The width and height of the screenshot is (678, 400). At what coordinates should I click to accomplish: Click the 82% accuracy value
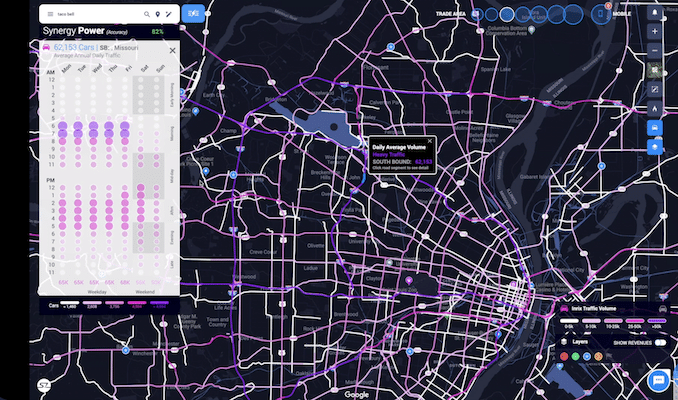click(x=157, y=32)
